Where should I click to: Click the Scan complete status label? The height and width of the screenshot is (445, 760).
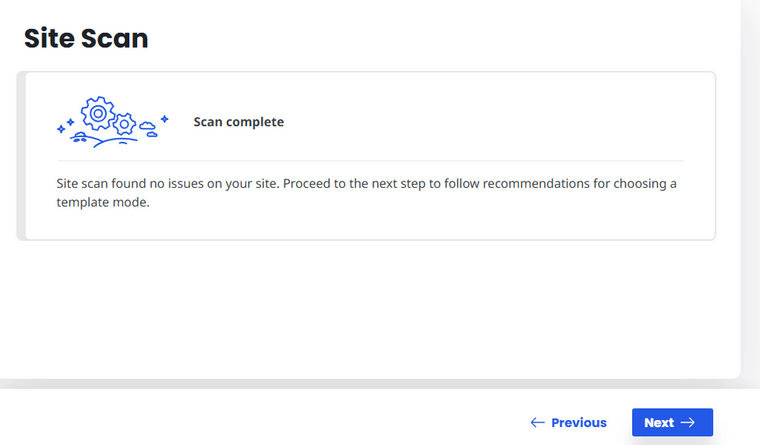[238, 122]
